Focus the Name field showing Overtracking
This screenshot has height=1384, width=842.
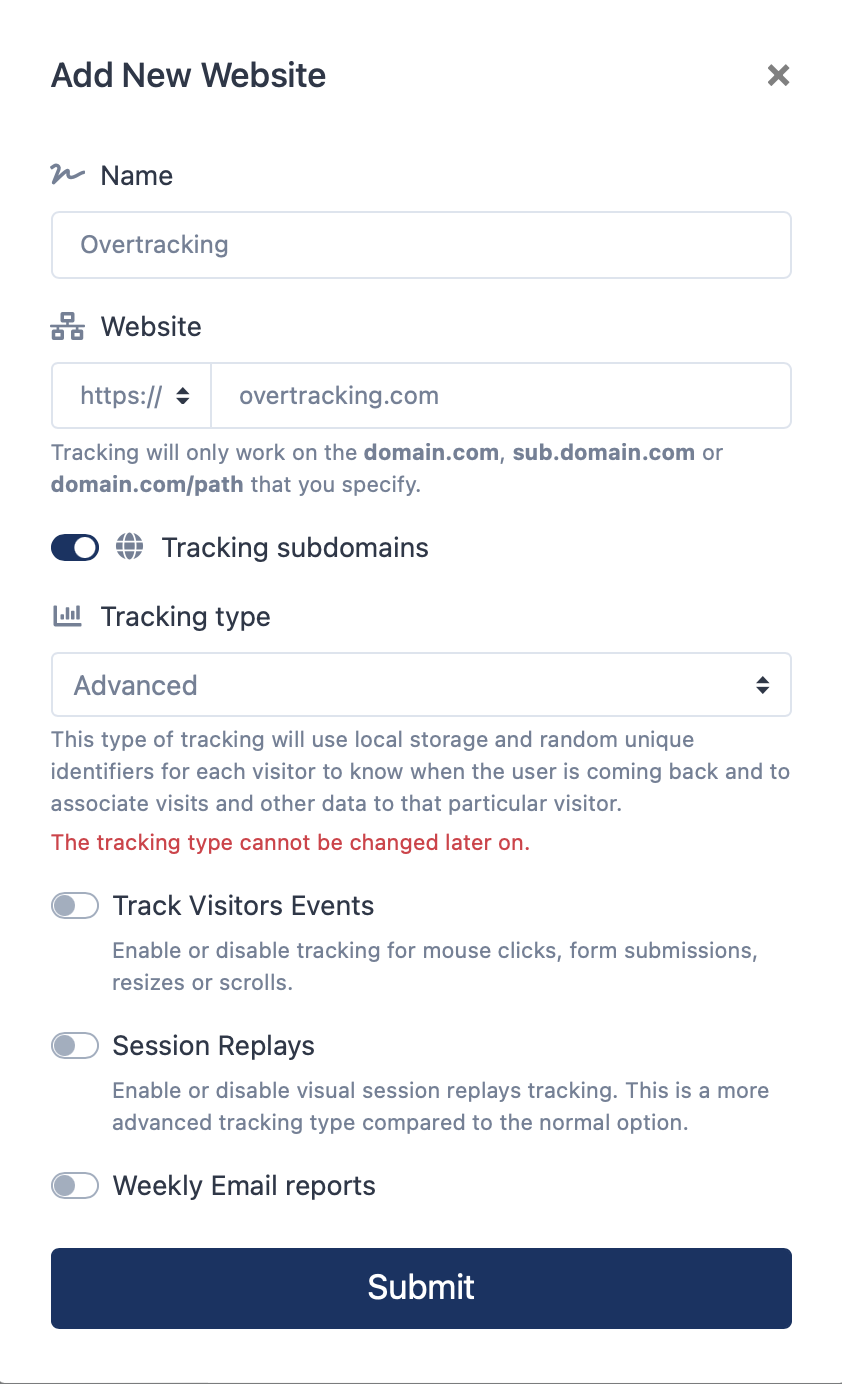[421, 245]
